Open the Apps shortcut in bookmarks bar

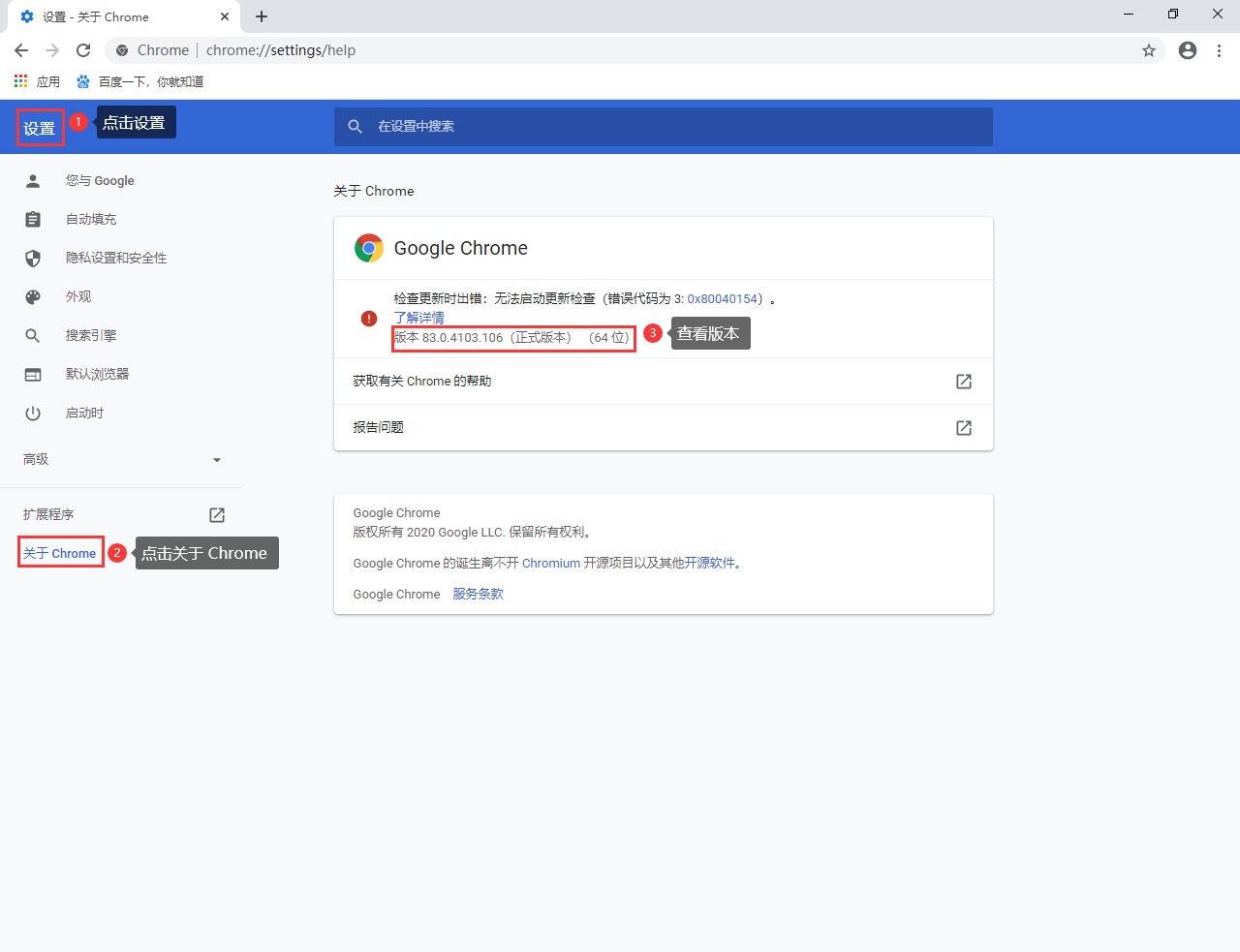click(37, 81)
